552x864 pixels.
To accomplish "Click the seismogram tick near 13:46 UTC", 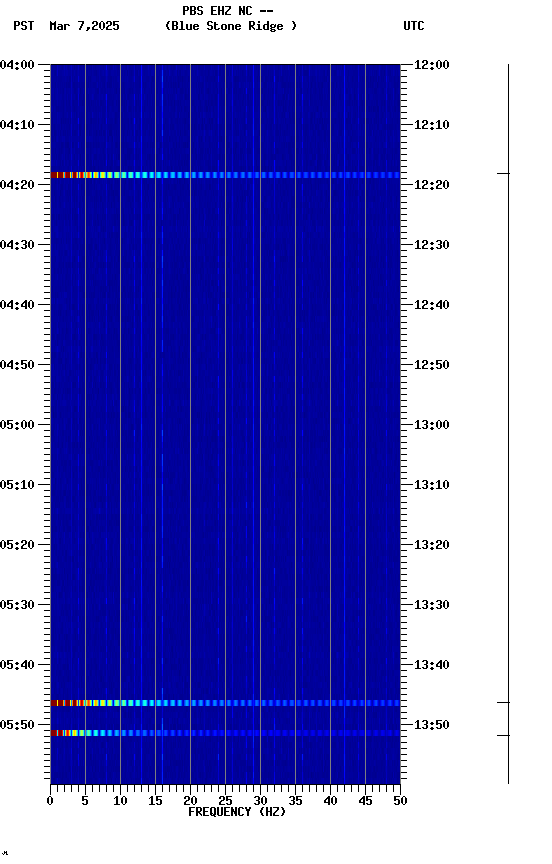I will pos(504,703).
